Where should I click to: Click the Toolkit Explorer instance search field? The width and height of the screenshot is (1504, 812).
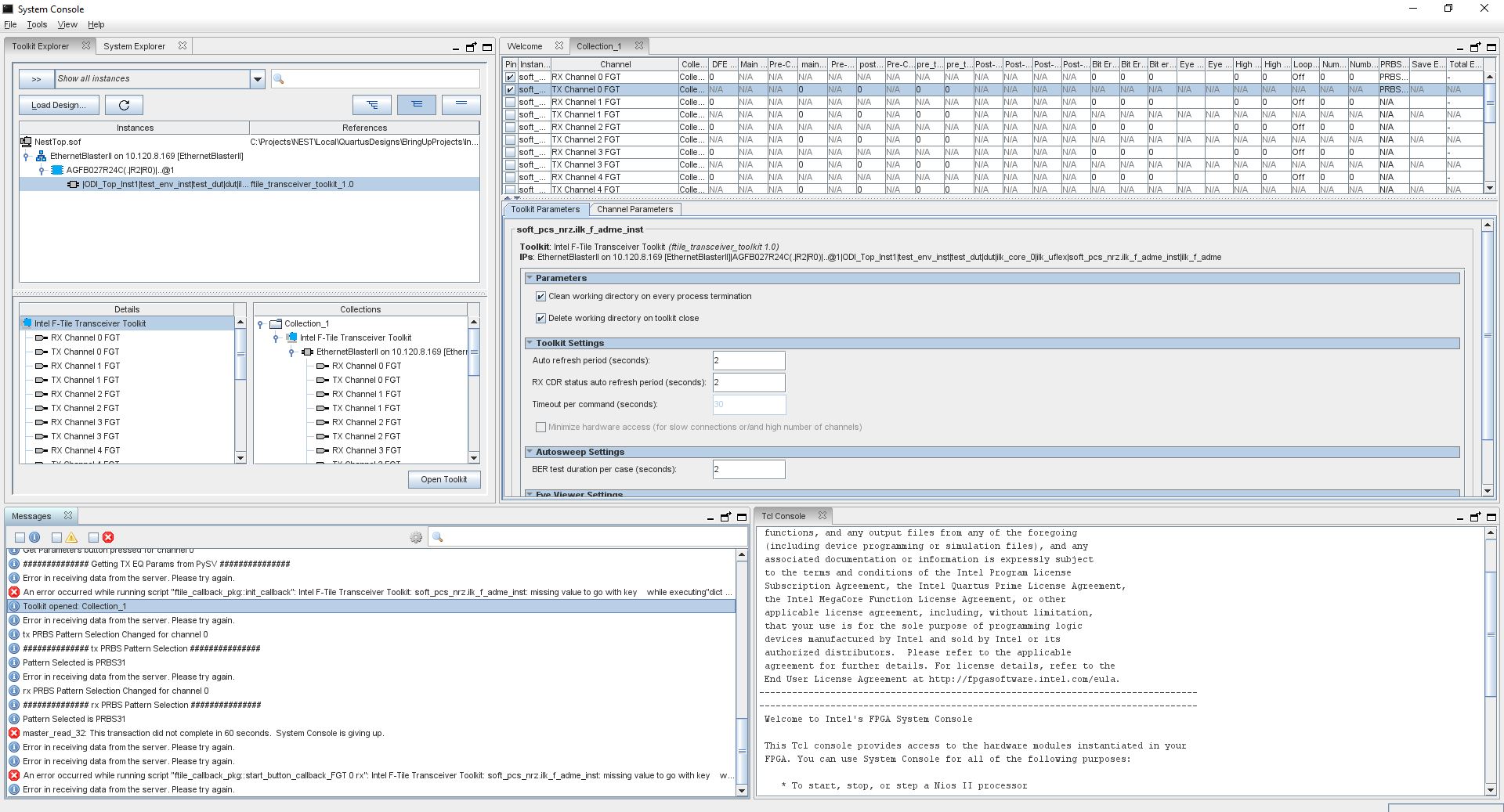point(375,78)
